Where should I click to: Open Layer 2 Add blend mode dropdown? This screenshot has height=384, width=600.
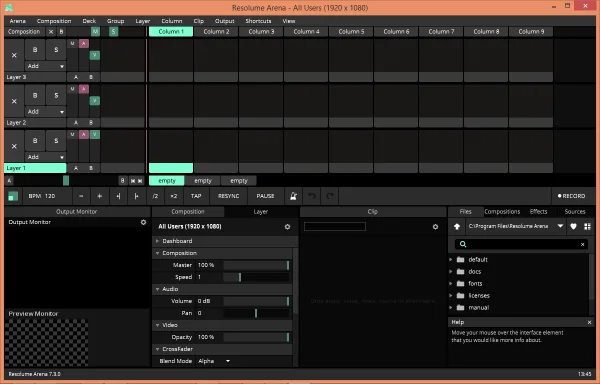(x=45, y=112)
